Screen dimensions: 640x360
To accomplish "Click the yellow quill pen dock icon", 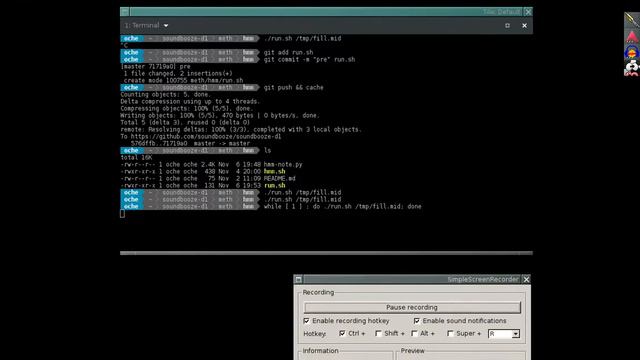I will [x=632, y=20].
